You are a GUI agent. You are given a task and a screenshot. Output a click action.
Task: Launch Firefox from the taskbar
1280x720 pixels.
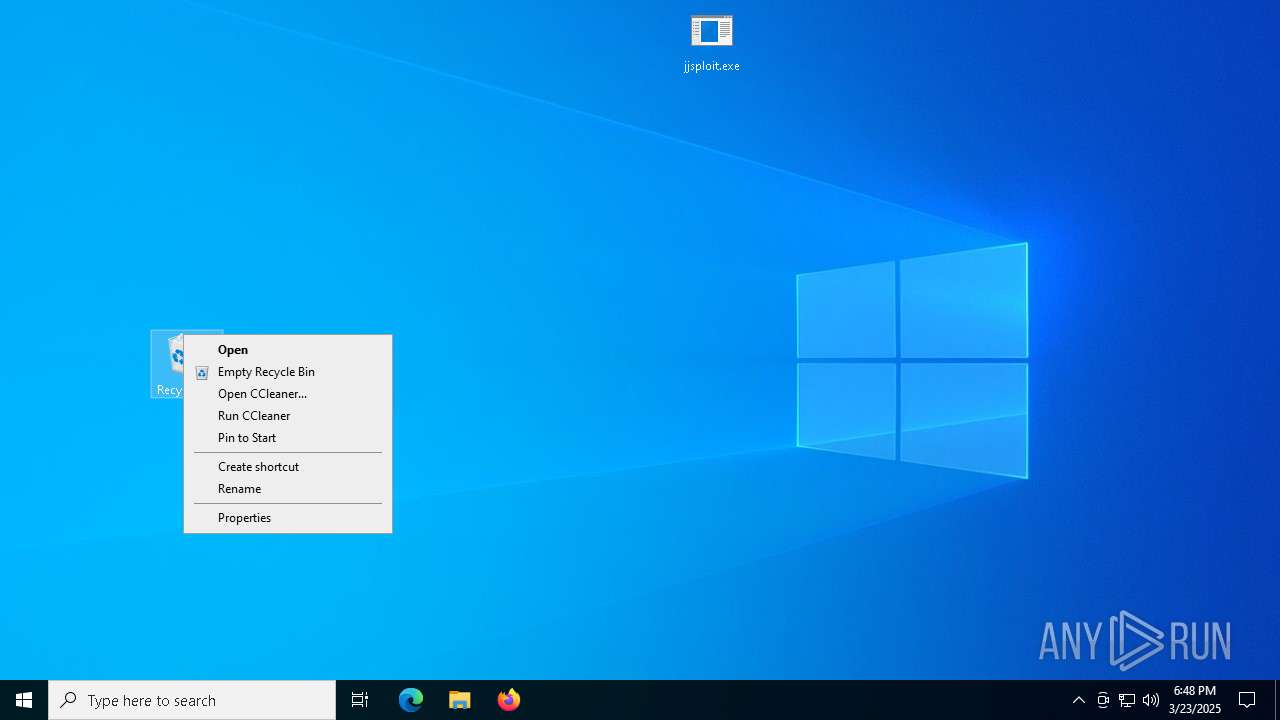click(509, 700)
